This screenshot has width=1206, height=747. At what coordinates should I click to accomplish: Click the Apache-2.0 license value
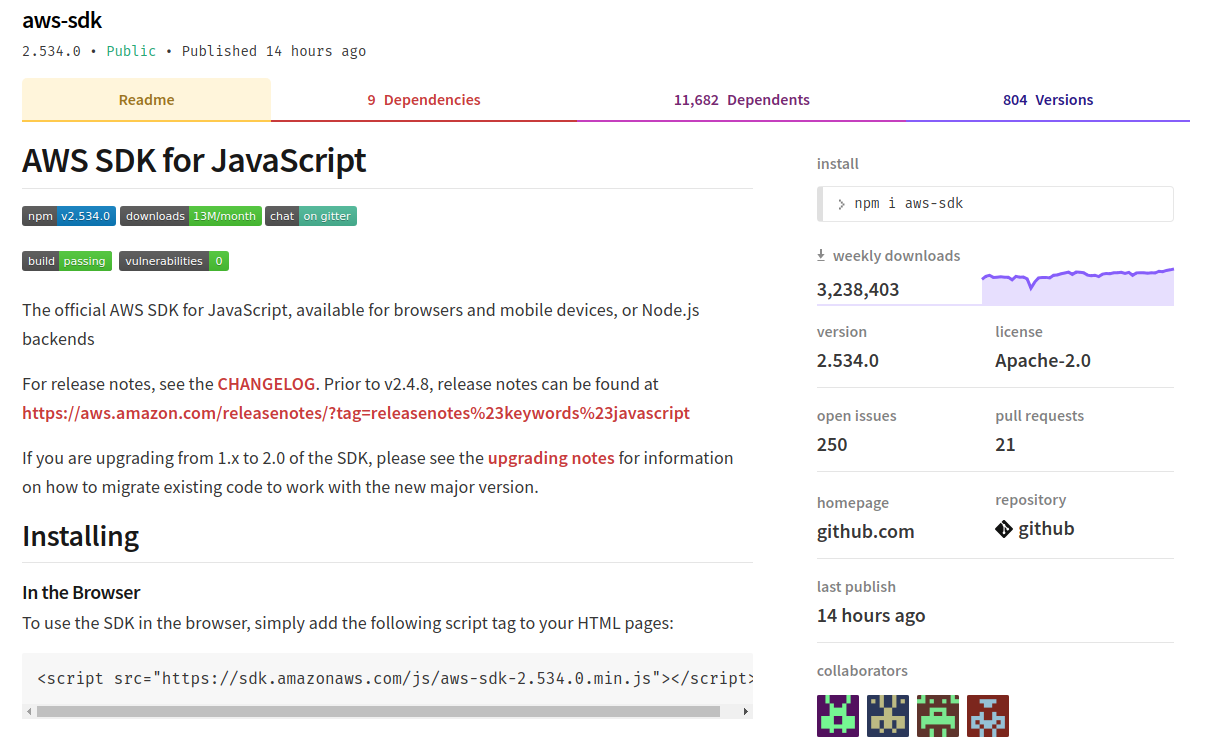coord(1043,361)
